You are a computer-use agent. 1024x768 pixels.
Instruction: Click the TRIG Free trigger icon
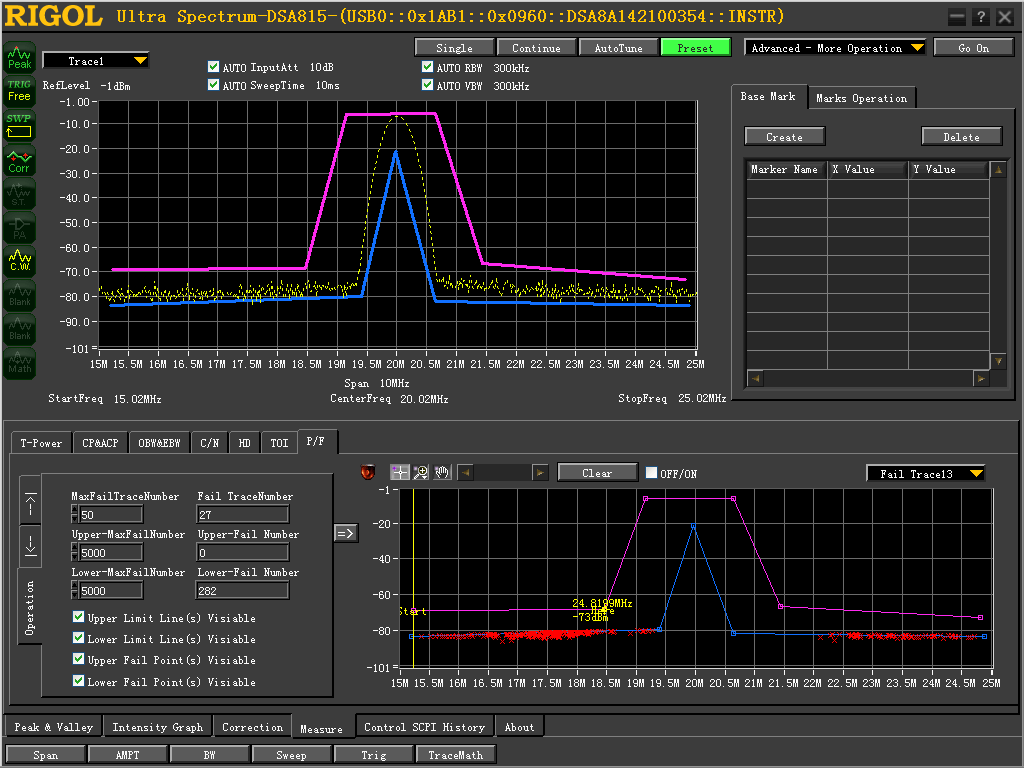point(20,91)
